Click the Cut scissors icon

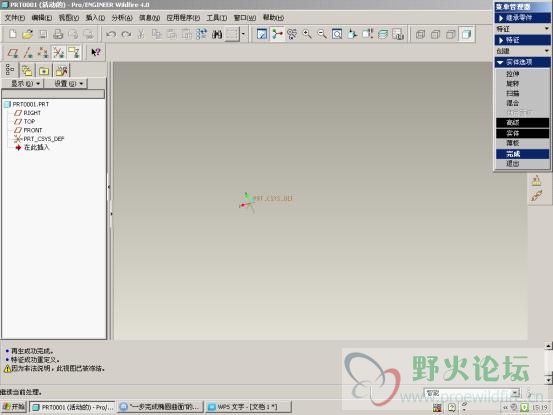(x=141, y=34)
